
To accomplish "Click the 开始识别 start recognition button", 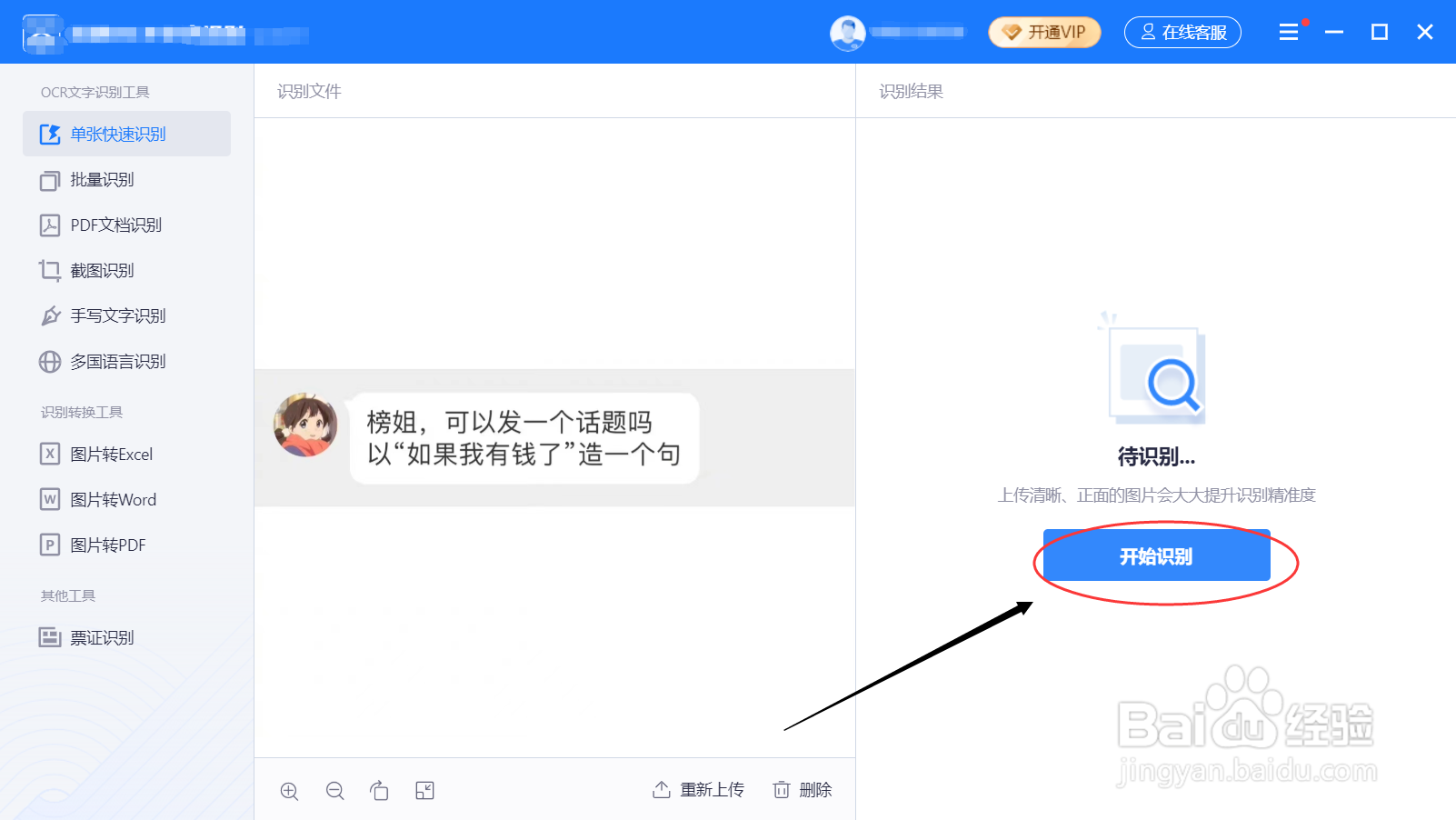I will (x=1156, y=555).
